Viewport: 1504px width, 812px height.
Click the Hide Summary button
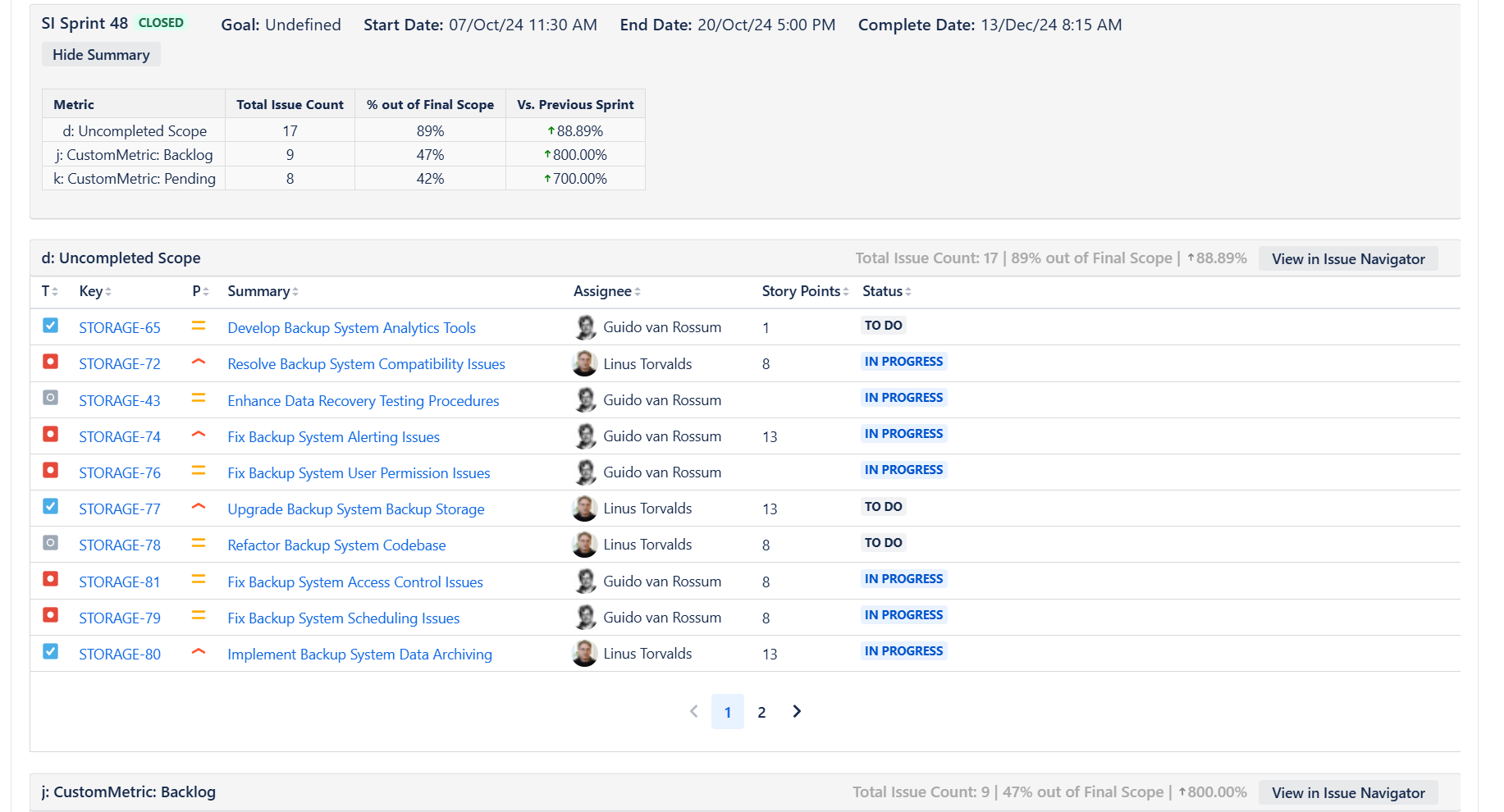point(101,54)
